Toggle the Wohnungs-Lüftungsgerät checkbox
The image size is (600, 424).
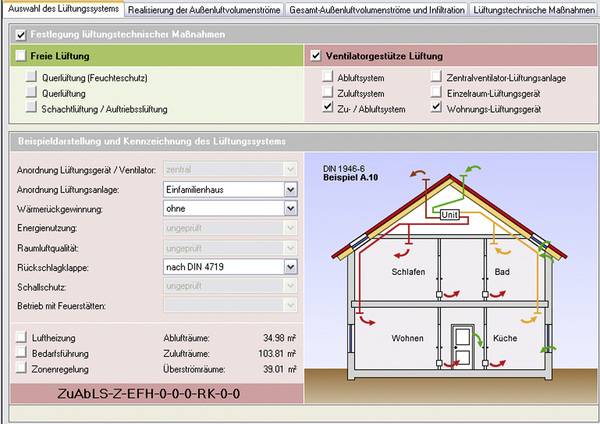[x=439, y=107]
